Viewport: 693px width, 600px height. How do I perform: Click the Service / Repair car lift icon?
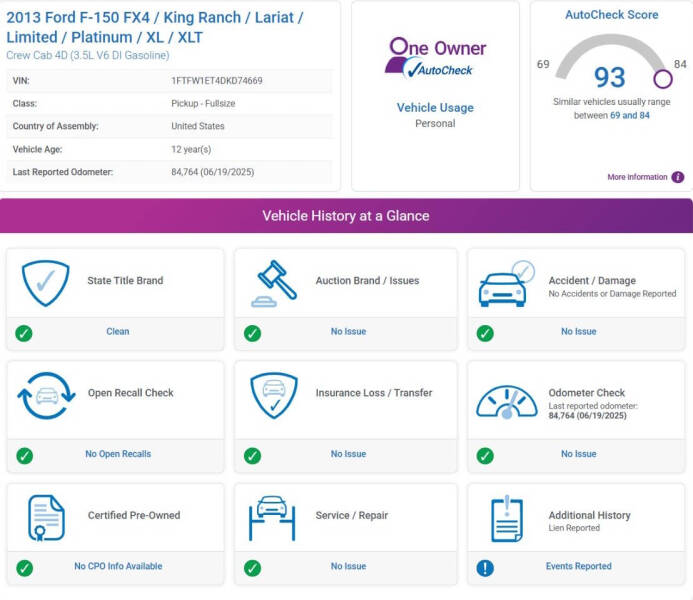pyautogui.click(x=273, y=516)
